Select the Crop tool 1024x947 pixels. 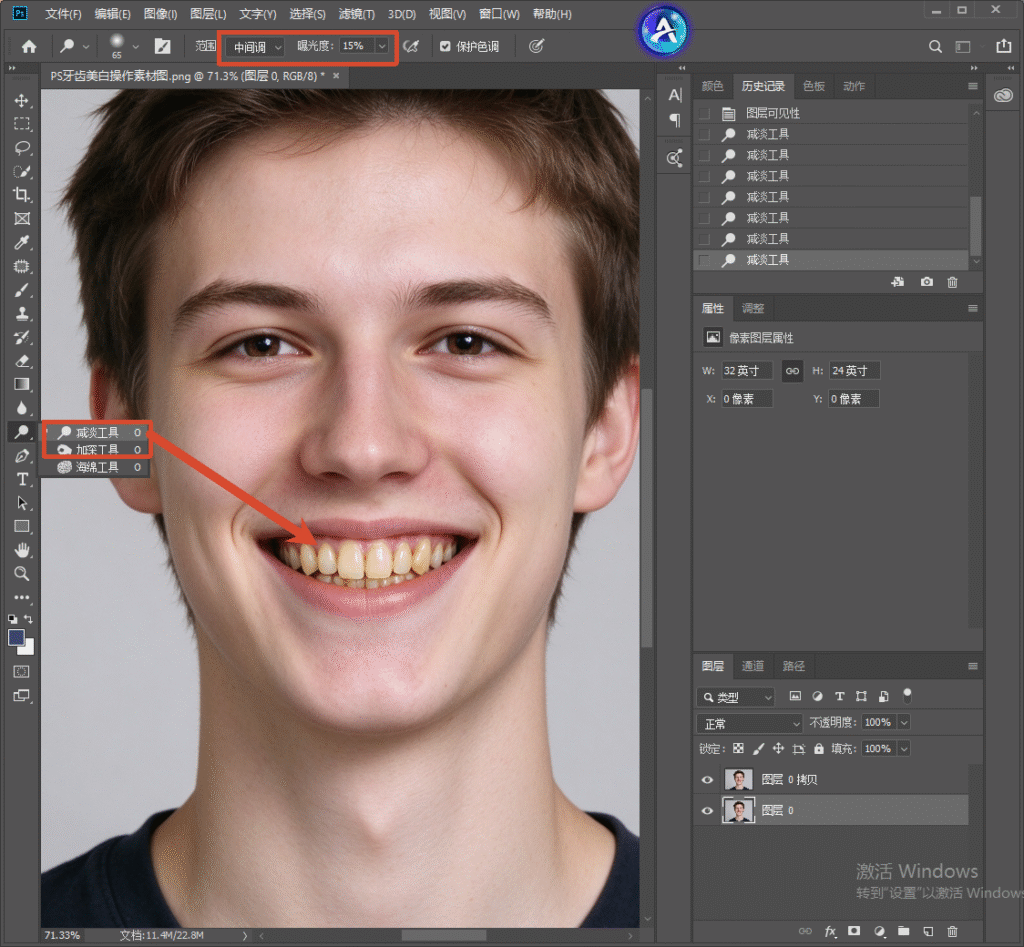pyautogui.click(x=22, y=195)
